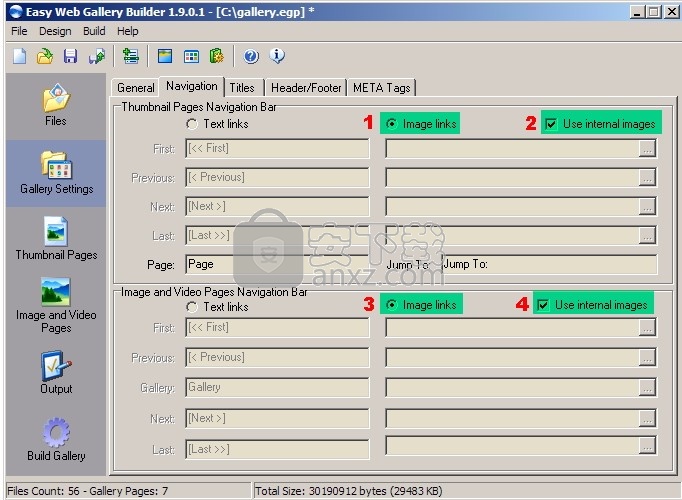Browse image for image pages Gallery link
This screenshot has height=500, width=682.
(x=647, y=387)
